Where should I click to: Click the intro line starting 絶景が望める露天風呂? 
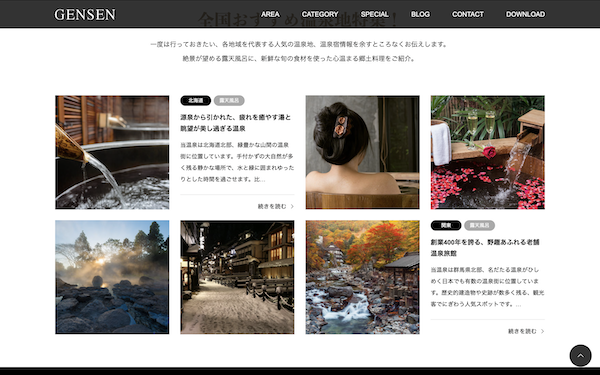[299, 59]
